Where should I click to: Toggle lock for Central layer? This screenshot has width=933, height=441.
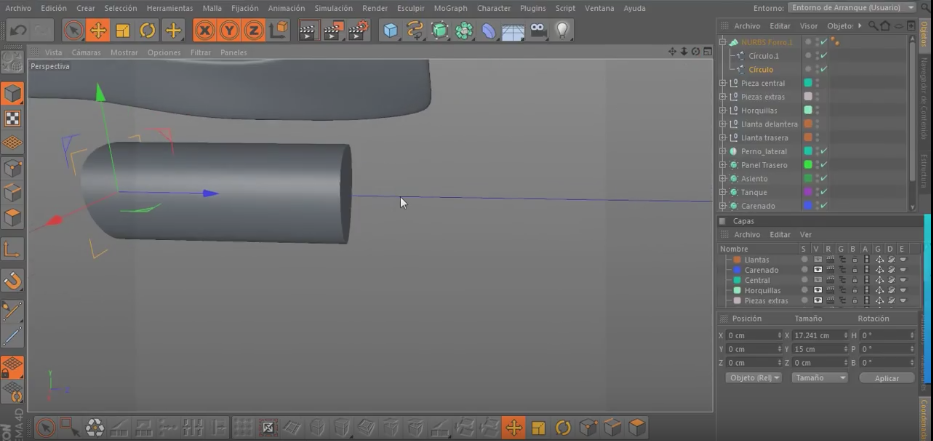[854, 280]
